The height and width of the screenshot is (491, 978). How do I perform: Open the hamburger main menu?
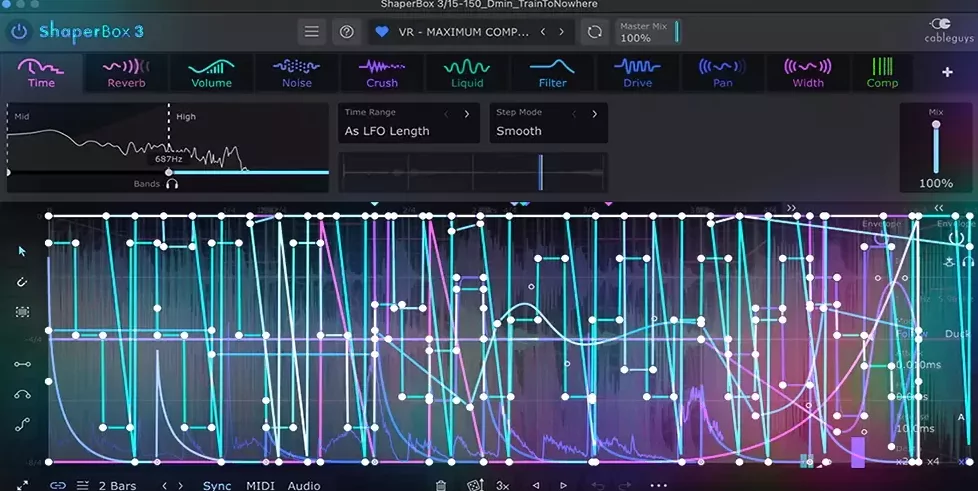point(311,31)
